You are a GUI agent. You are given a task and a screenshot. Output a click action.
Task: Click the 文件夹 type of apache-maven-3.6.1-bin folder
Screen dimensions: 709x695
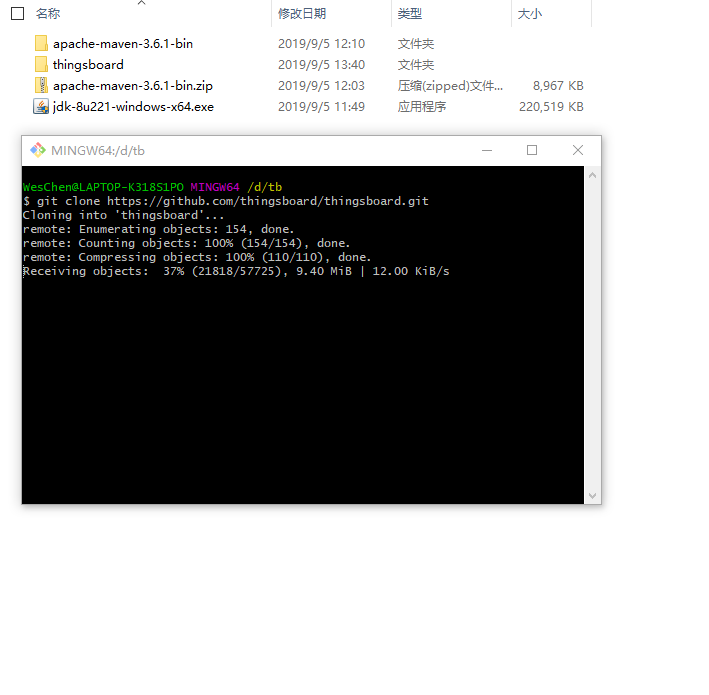point(416,43)
